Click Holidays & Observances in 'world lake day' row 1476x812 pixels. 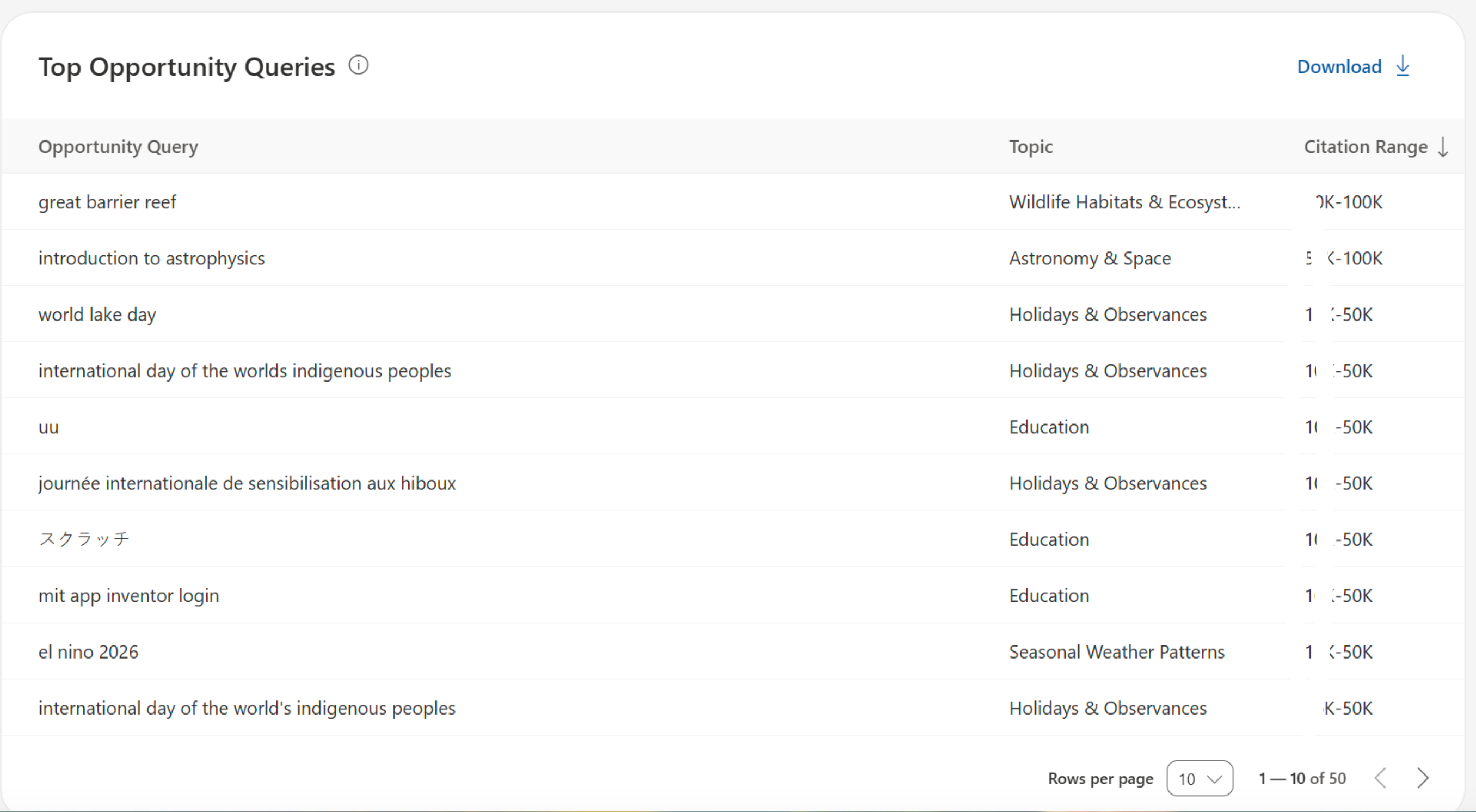pyautogui.click(x=1108, y=315)
